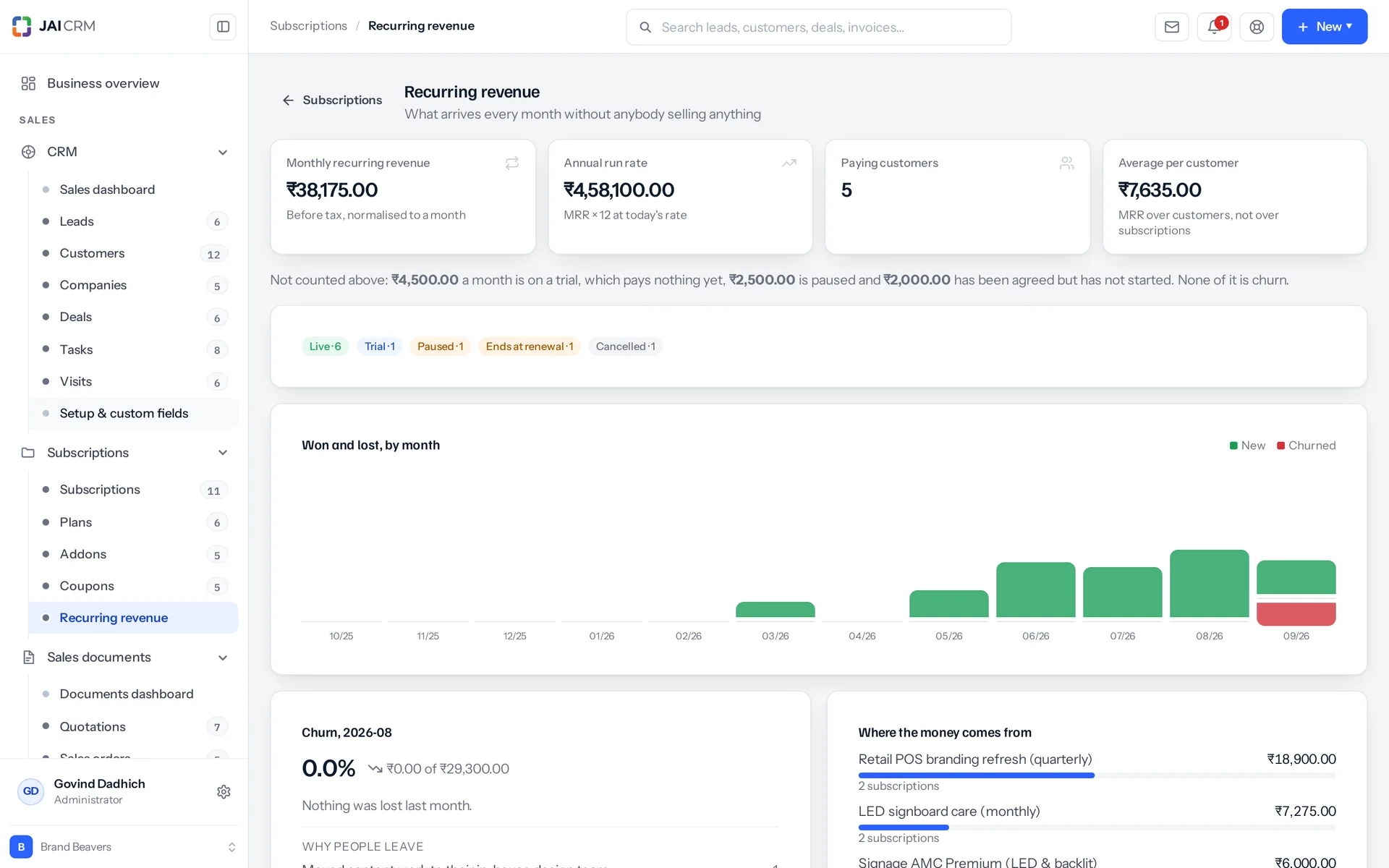Click the Sales documents file icon
Image resolution: width=1389 pixels, height=868 pixels.
28,658
